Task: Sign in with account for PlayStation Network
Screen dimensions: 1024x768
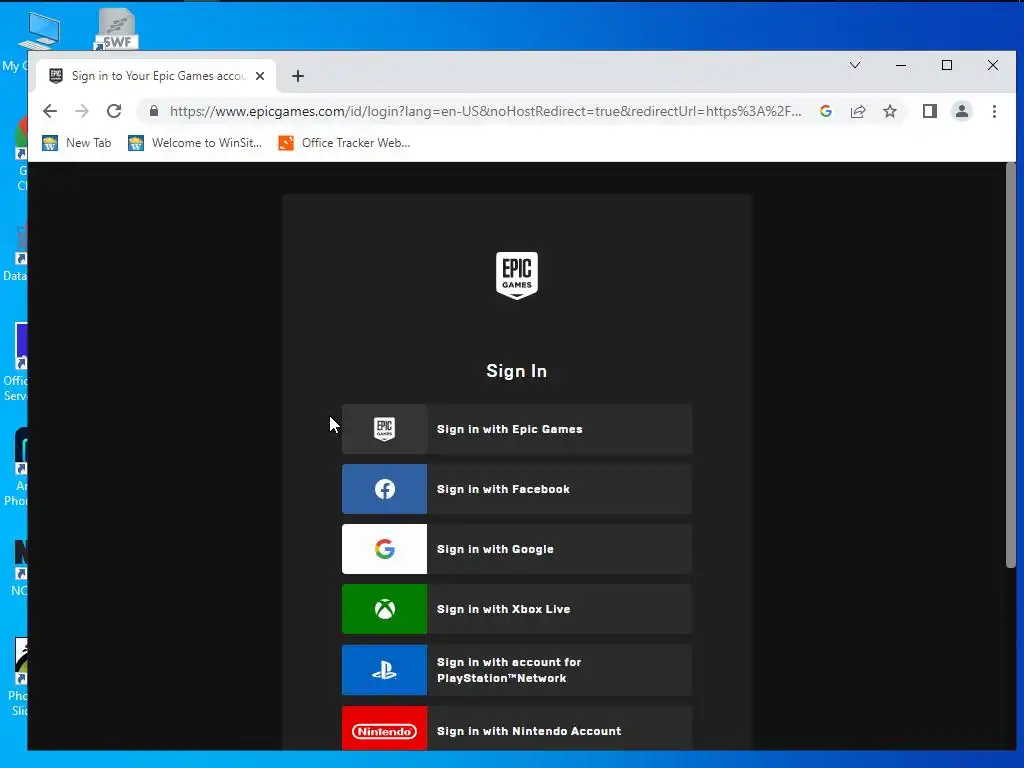Action: click(517, 670)
